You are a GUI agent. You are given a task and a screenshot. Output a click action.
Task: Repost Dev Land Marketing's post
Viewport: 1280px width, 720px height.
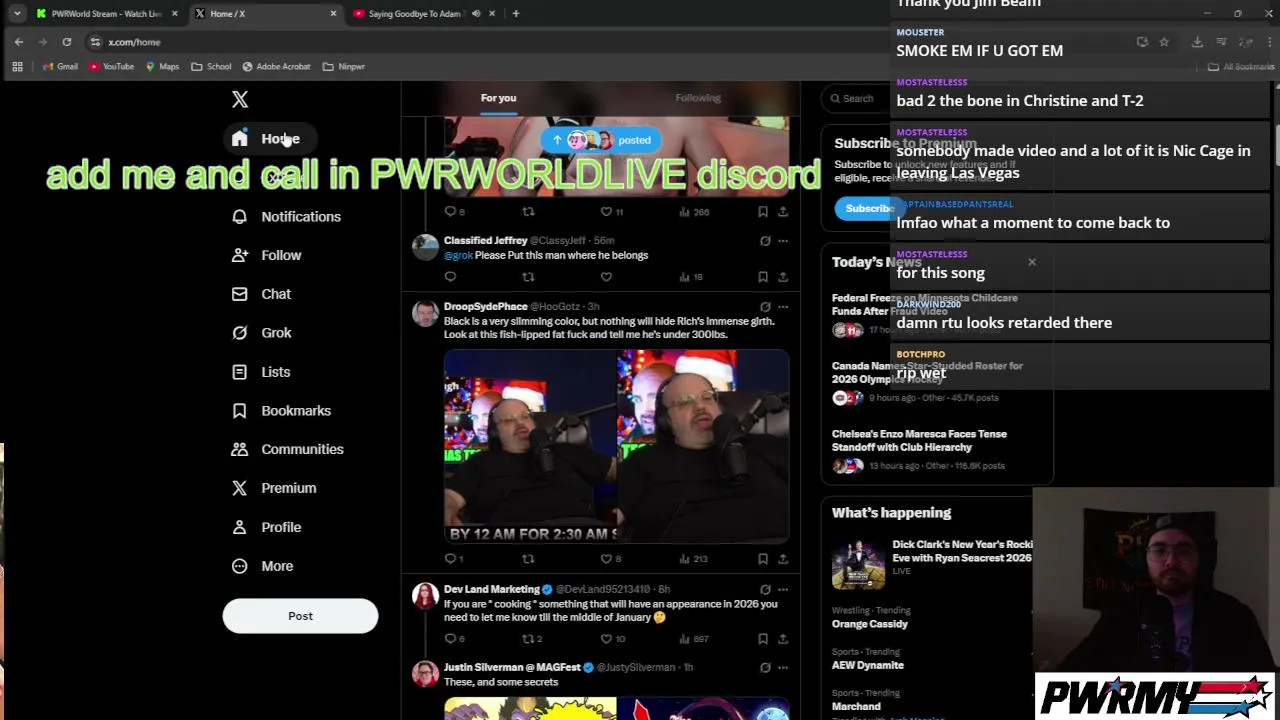pyautogui.click(x=532, y=639)
